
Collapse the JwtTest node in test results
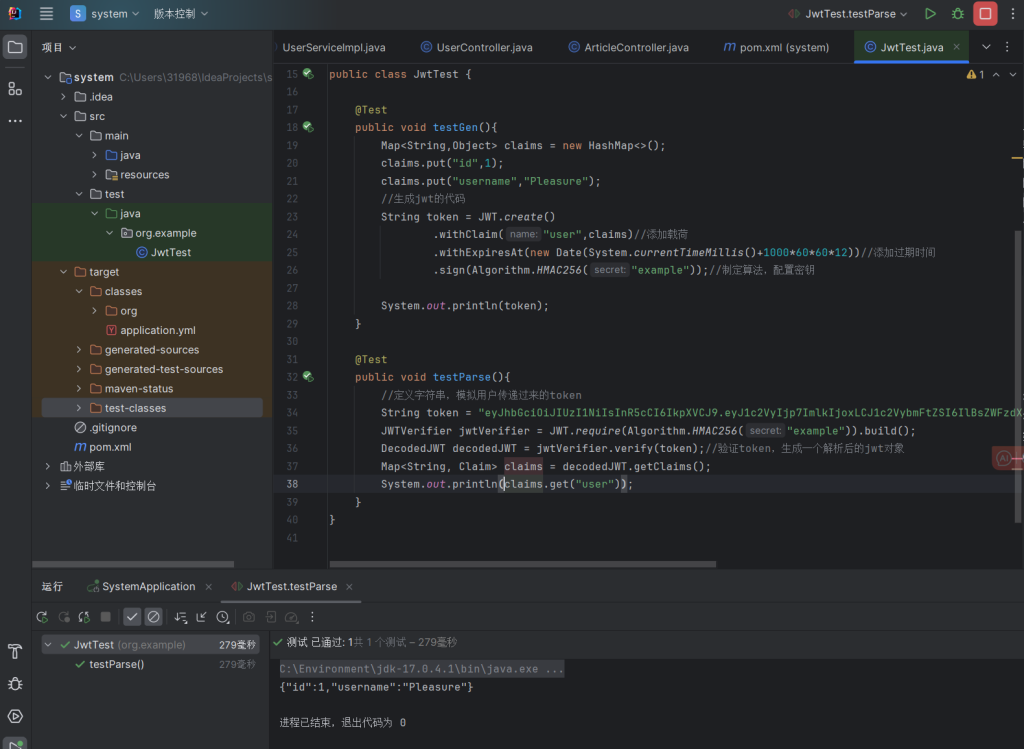[50, 645]
